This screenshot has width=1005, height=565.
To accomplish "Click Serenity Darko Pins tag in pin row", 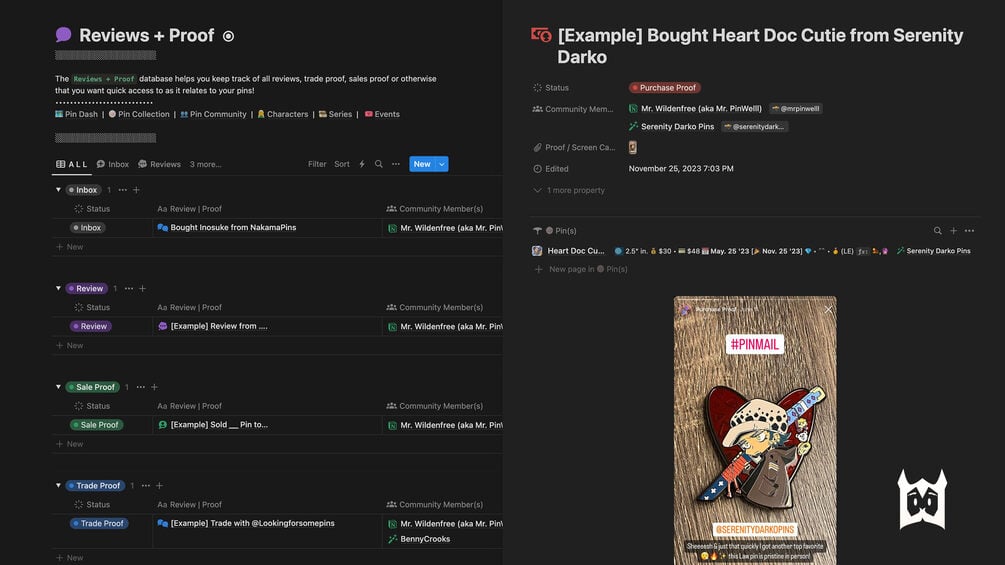I will (934, 251).
